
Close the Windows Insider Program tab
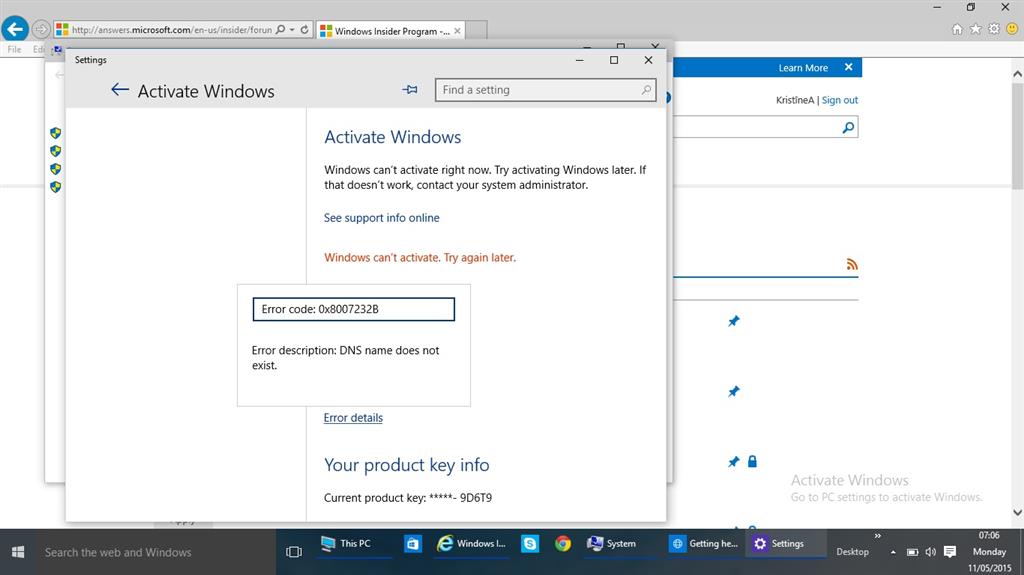tap(457, 31)
